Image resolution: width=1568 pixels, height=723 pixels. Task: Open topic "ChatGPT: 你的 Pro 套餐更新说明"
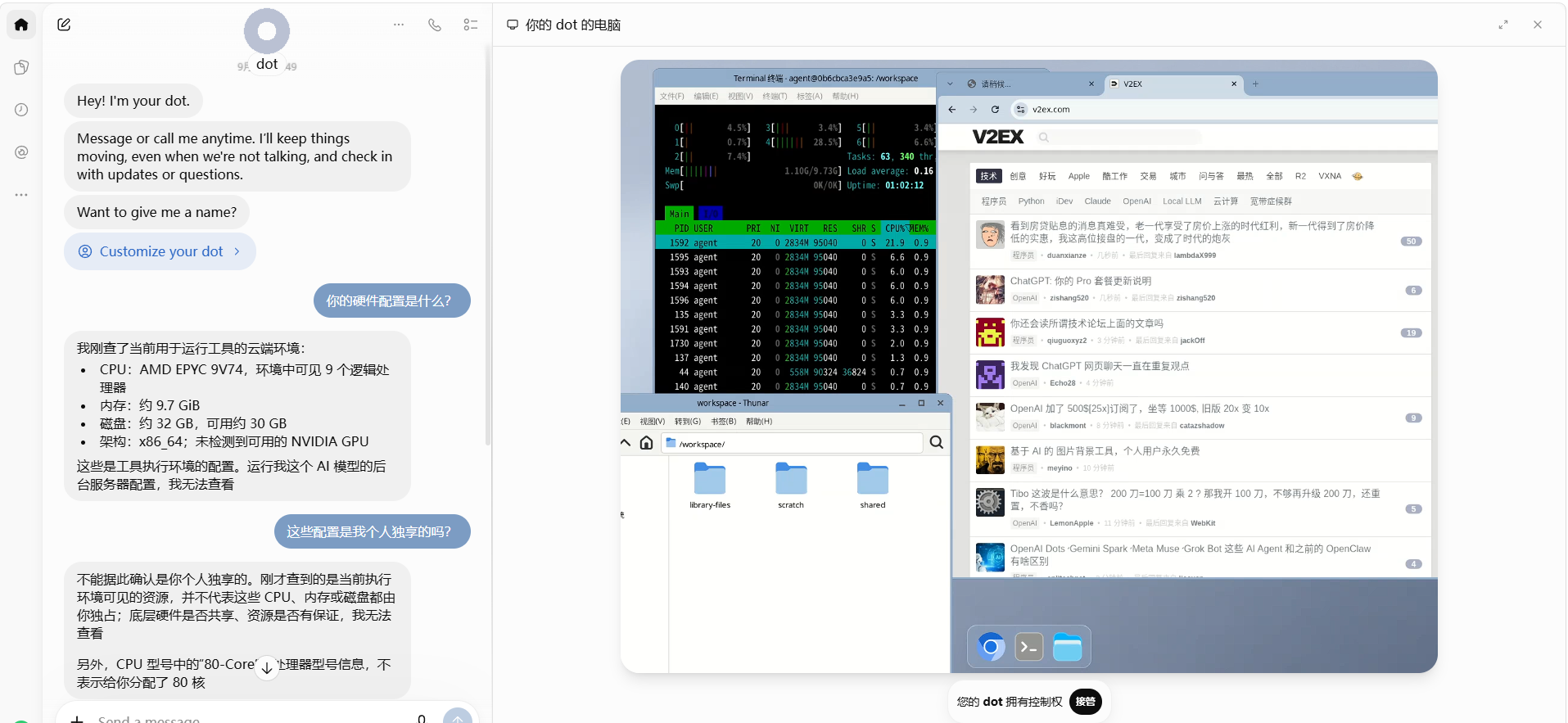pyautogui.click(x=1081, y=281)
